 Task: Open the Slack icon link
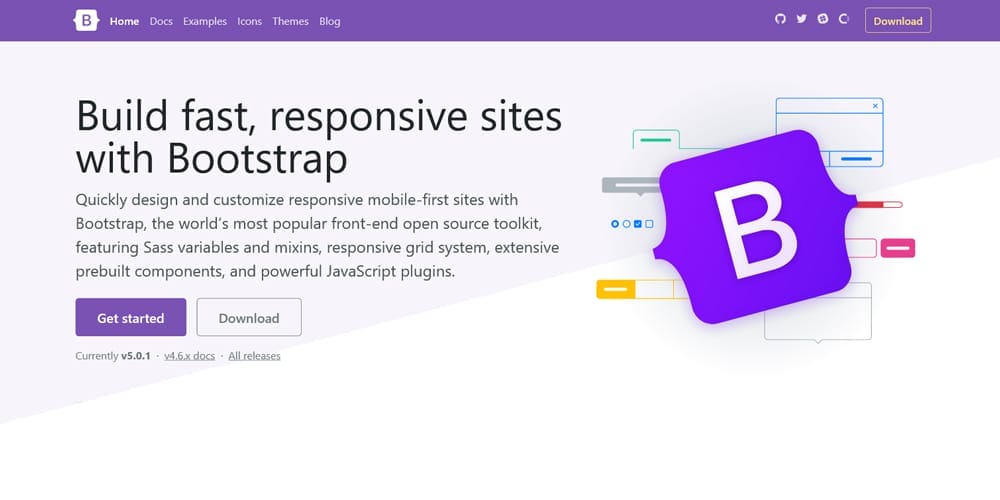tap(823, 19)
